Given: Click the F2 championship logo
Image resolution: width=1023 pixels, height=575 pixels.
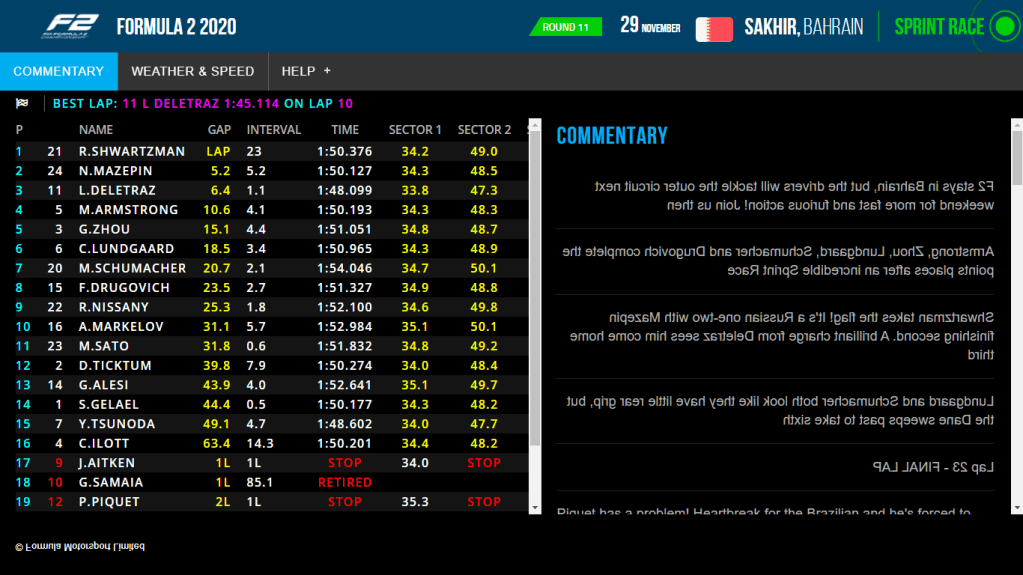Looking at the screenshot, I should click(70, 27).
